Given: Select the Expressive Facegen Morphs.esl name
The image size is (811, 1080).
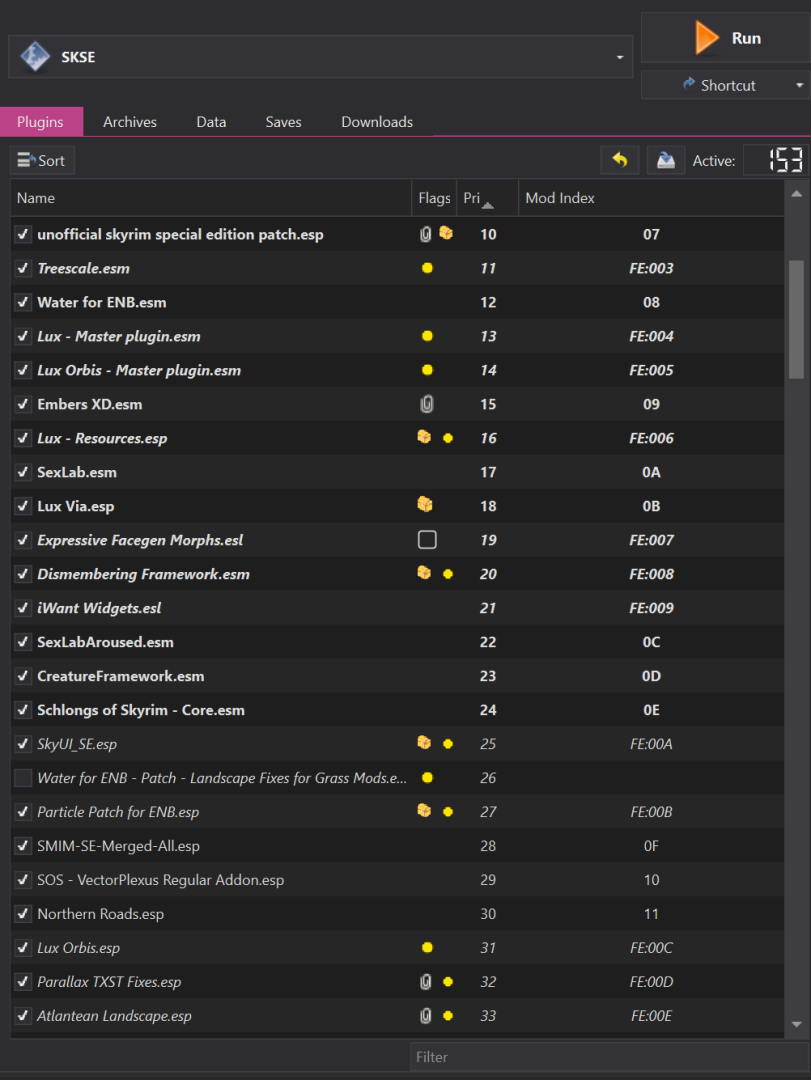Looking at the screenshot, I should pos(140,540).
